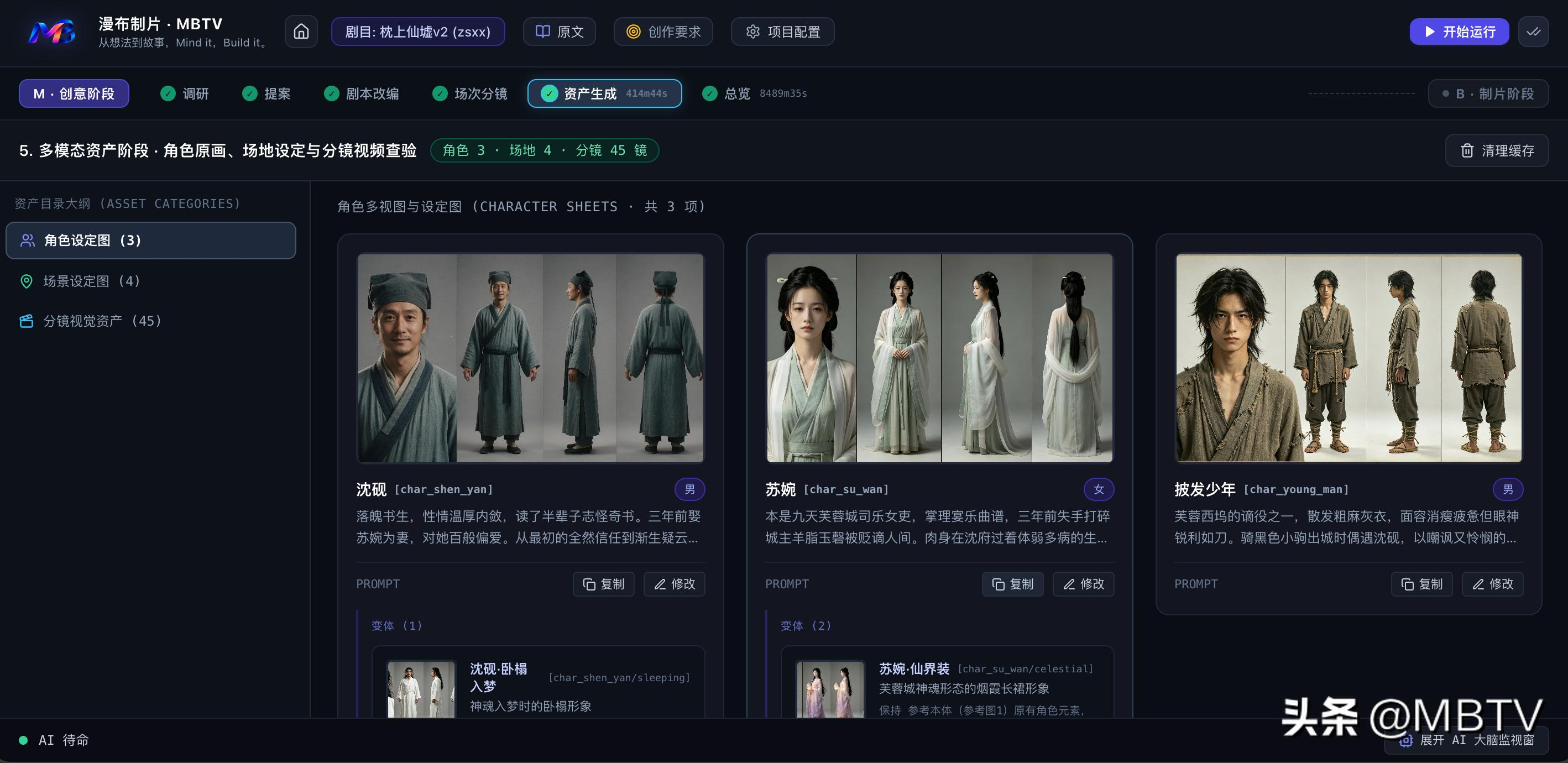Open the 调研 stage tab
Screen dimensions: 1568x763
tap(185, 93)
